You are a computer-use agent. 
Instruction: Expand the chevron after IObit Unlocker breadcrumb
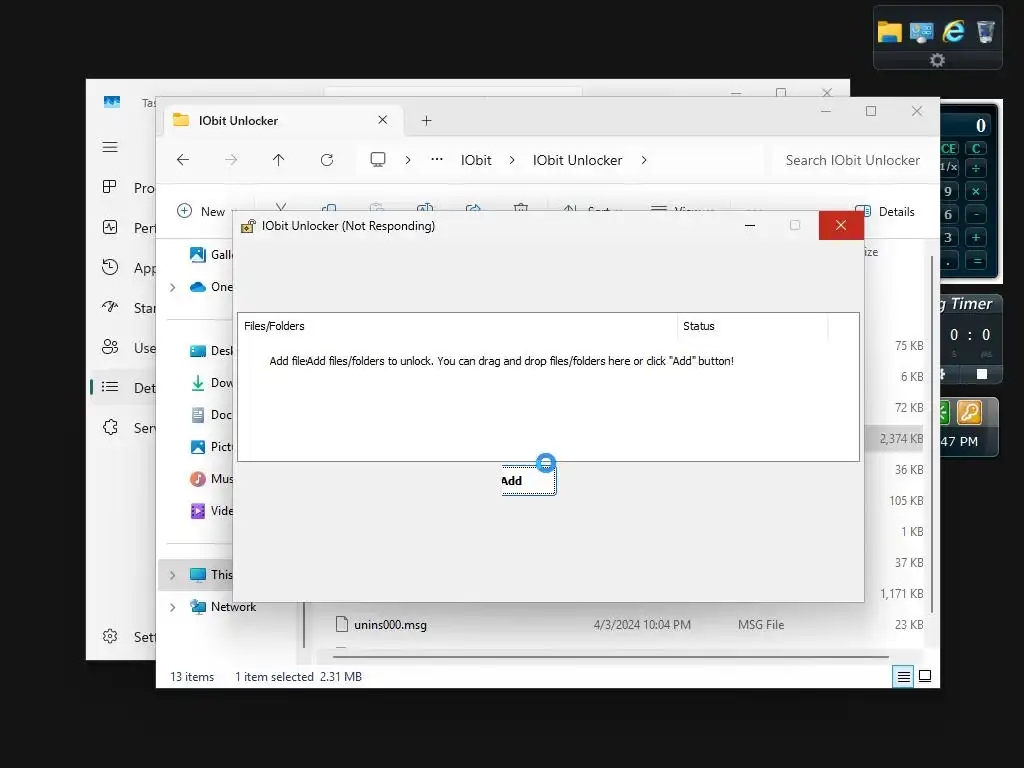[x=644, y=160]
